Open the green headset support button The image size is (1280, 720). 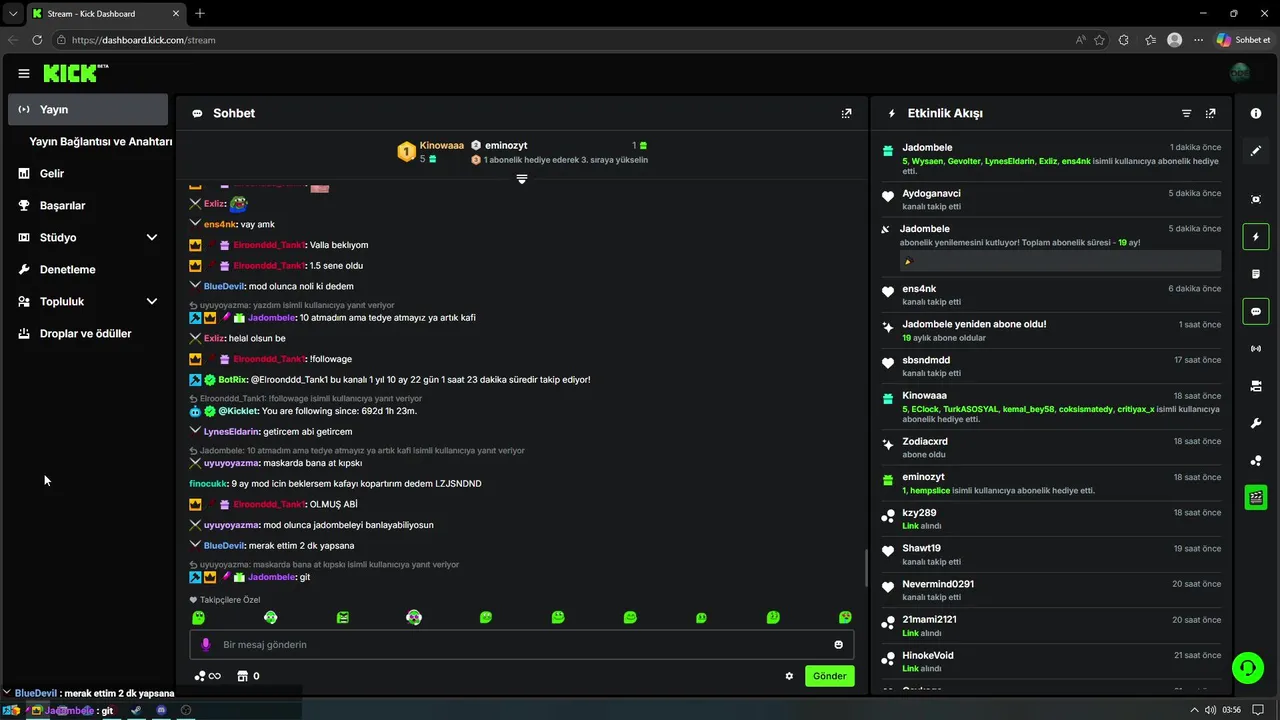point(1247,667)
